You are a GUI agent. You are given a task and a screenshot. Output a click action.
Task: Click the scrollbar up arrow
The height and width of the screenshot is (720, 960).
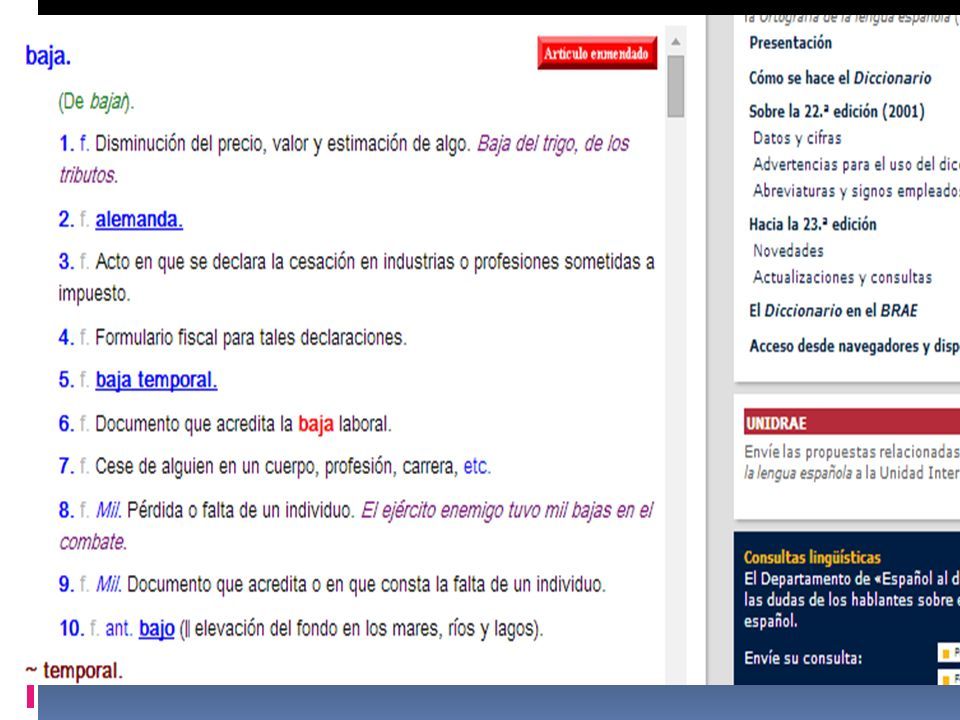676,42
